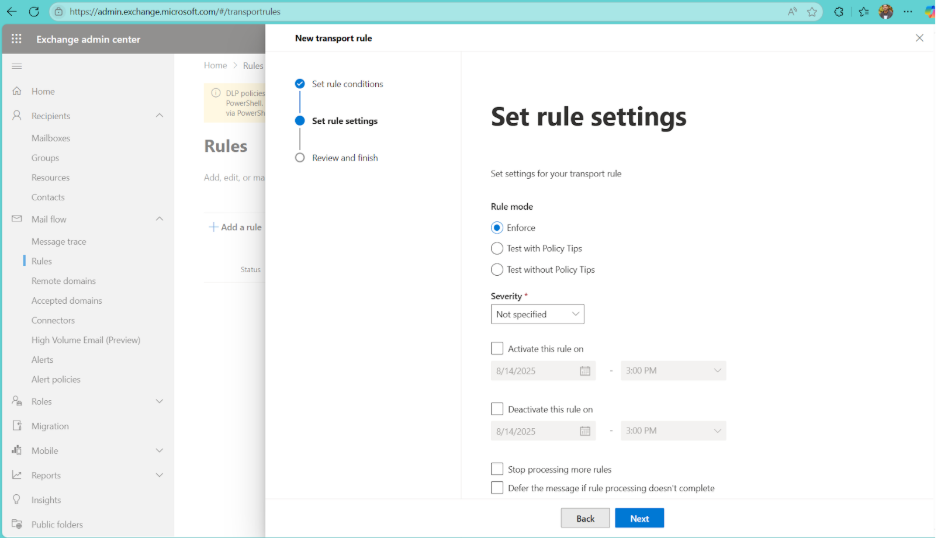Click the browser back arrow
This screenshot has height=538, width=936.
(x=11, y=11)
